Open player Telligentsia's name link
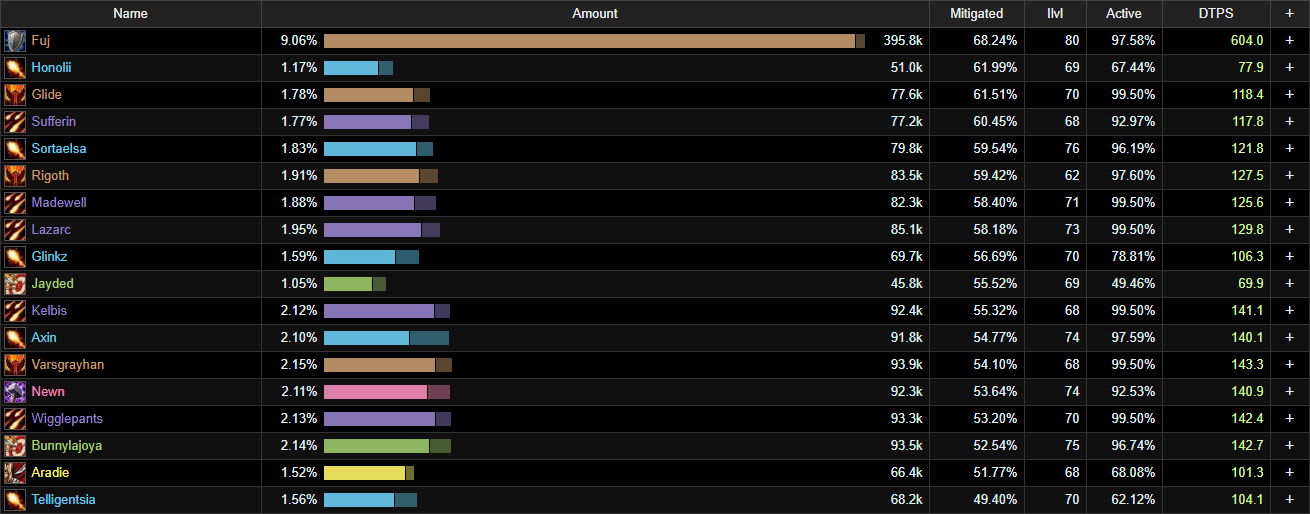 coord(63,500)
